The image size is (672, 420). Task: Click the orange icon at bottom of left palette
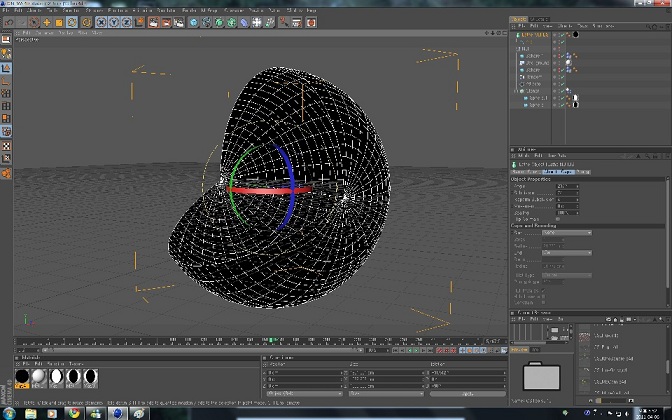coord(6,173)
